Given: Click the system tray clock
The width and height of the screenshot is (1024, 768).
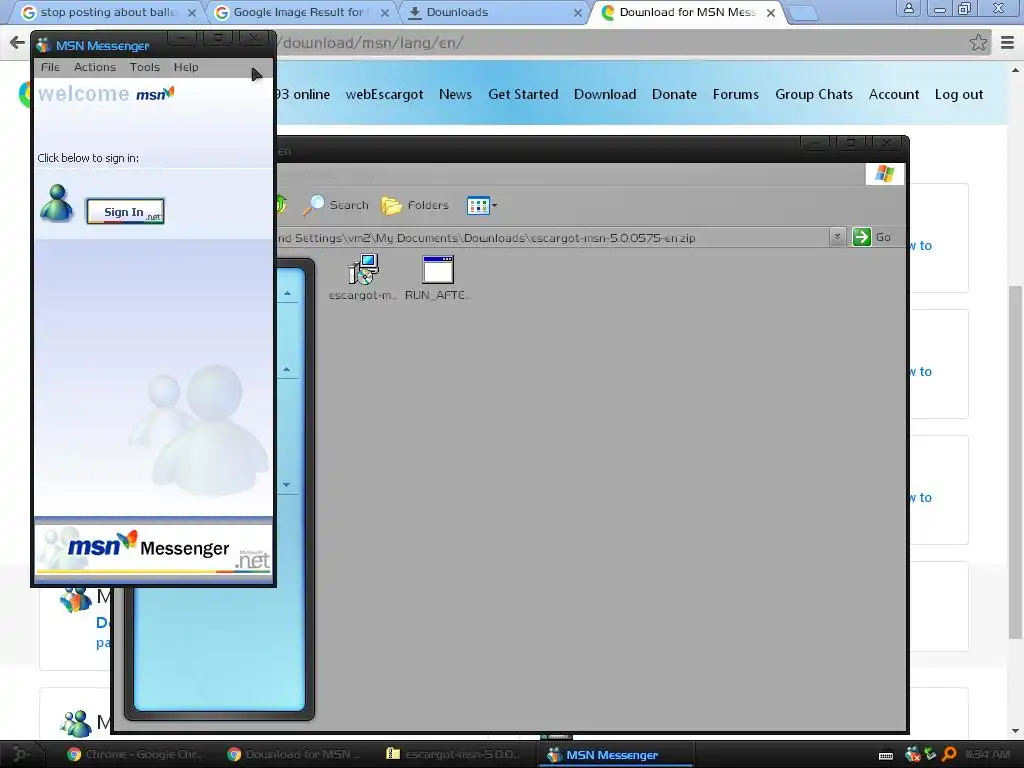Looking at the screenshot, I should 987,754.
